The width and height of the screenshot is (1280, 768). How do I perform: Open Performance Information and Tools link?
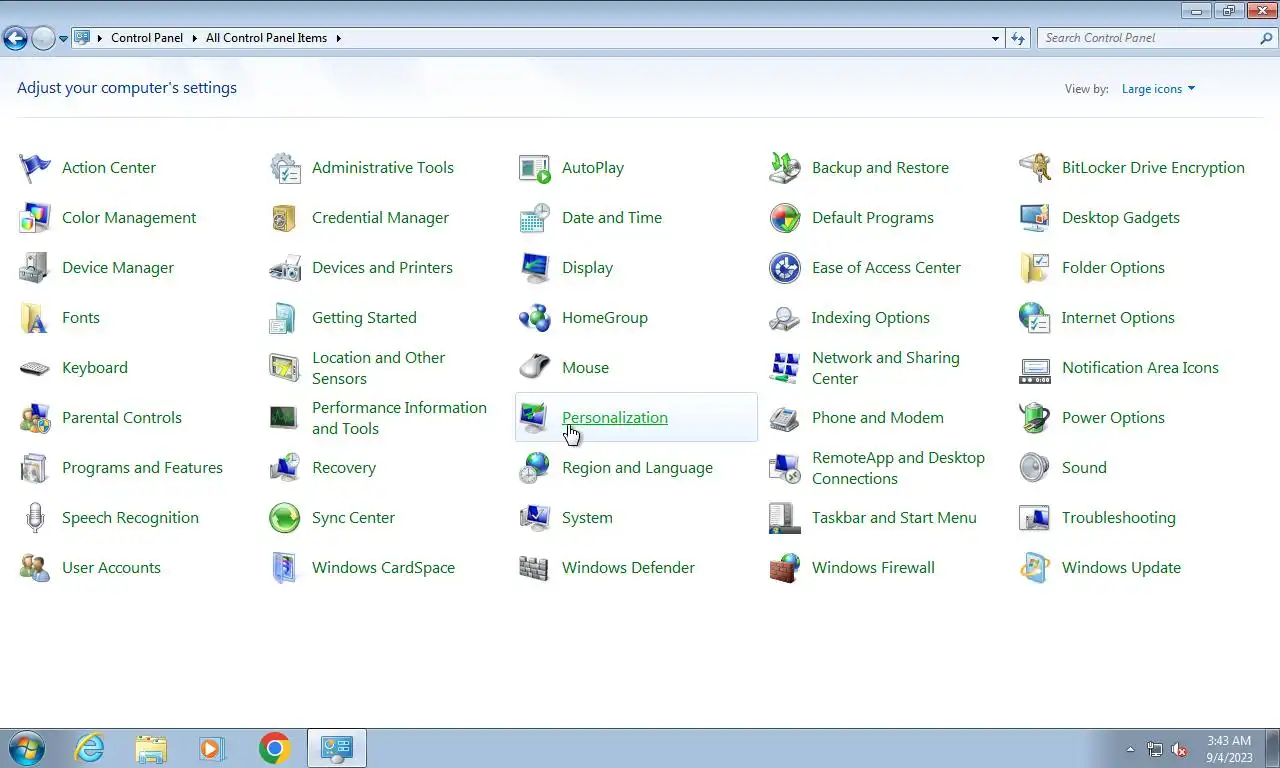(399, 418)
